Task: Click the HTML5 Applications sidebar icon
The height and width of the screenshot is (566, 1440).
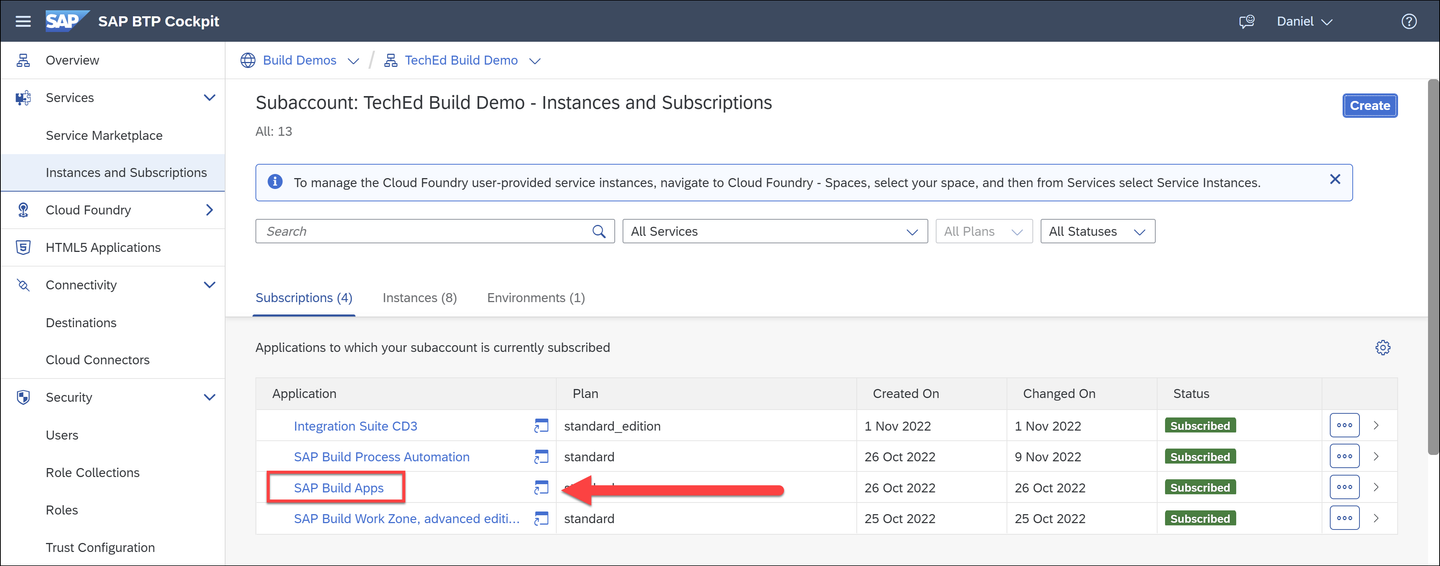Action: 23,247
